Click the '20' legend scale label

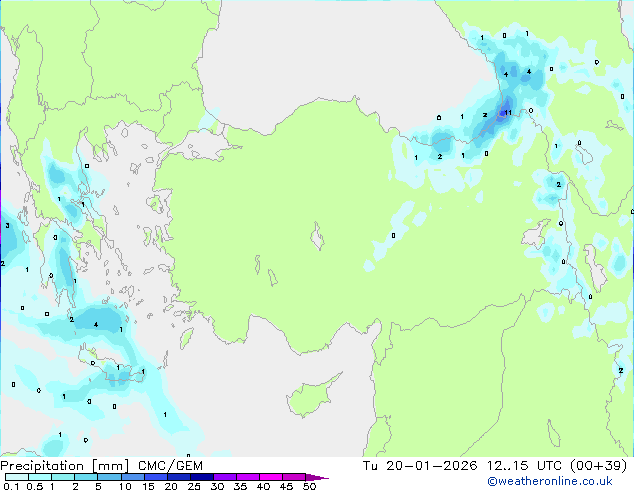[x=171, y=486]
